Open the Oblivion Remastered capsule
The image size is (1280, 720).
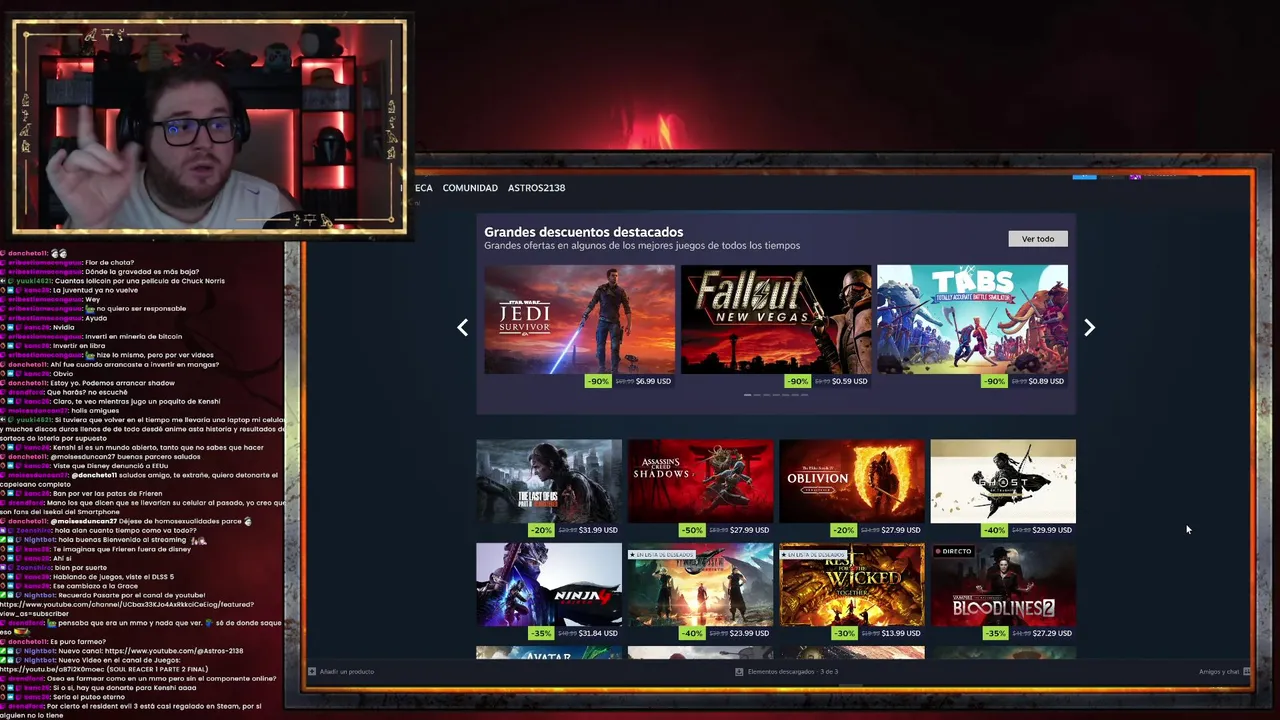(852, 481)
